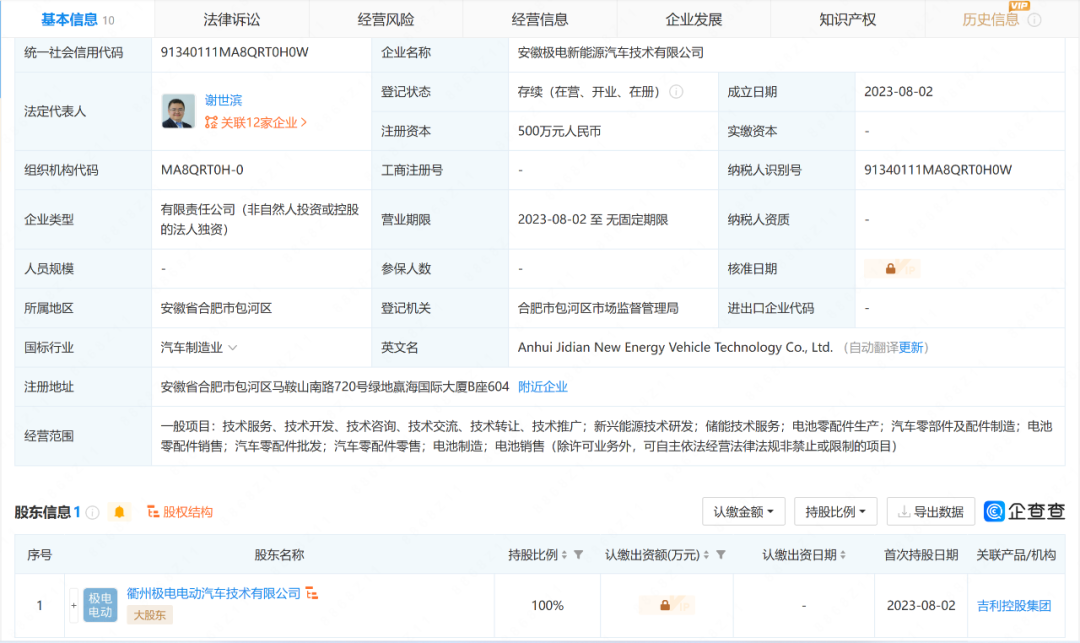
Task: Click the filter icon next to 认缴出资额 column
Action: (720, 555)
